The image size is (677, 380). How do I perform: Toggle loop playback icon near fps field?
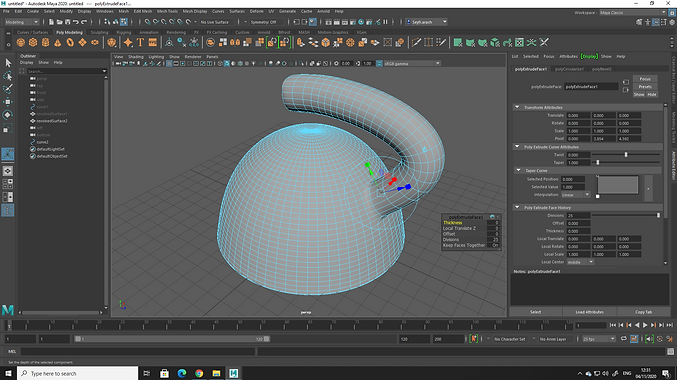pos(623,339)
